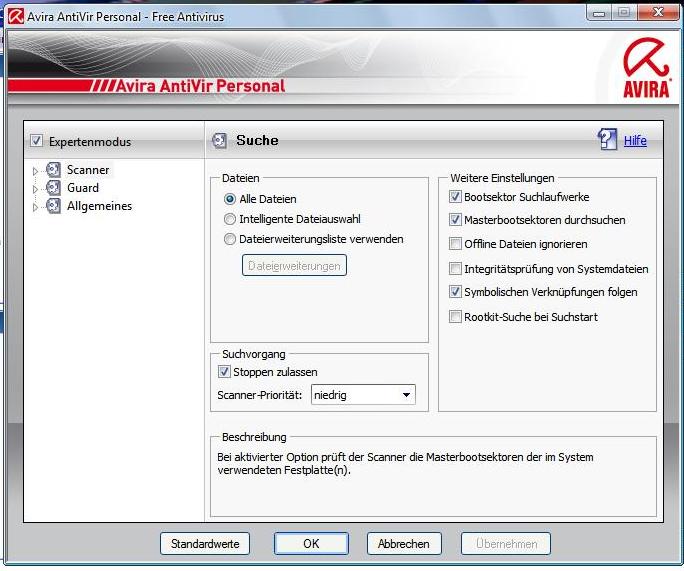This screenshot has width=684, height=571.
Task: Click the Beschreibung text about Masterbootsektoren
Action: 405,464
